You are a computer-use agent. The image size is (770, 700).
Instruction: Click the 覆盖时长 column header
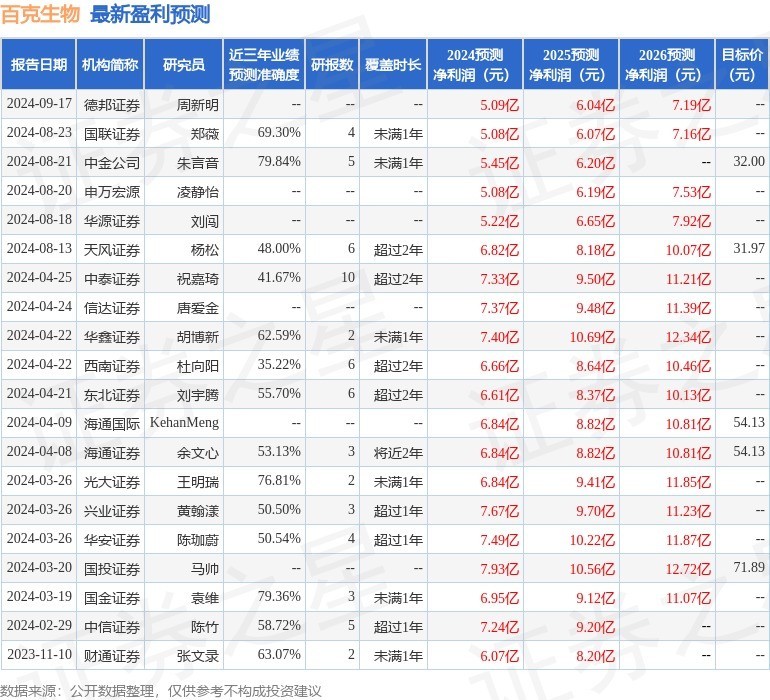click(x=392, y=65)
